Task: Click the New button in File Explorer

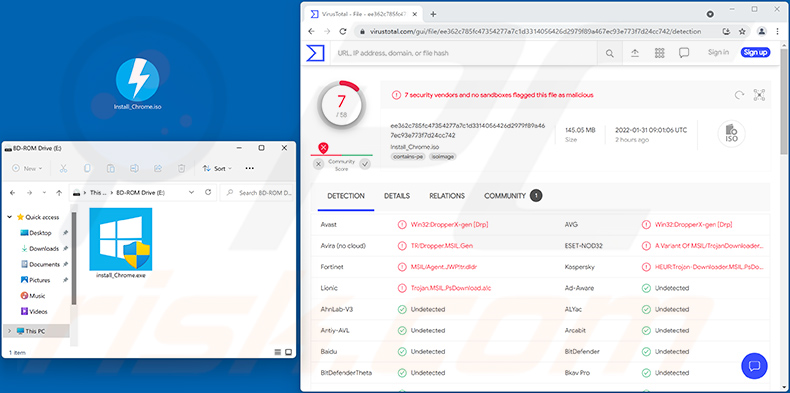Action: 28,168
